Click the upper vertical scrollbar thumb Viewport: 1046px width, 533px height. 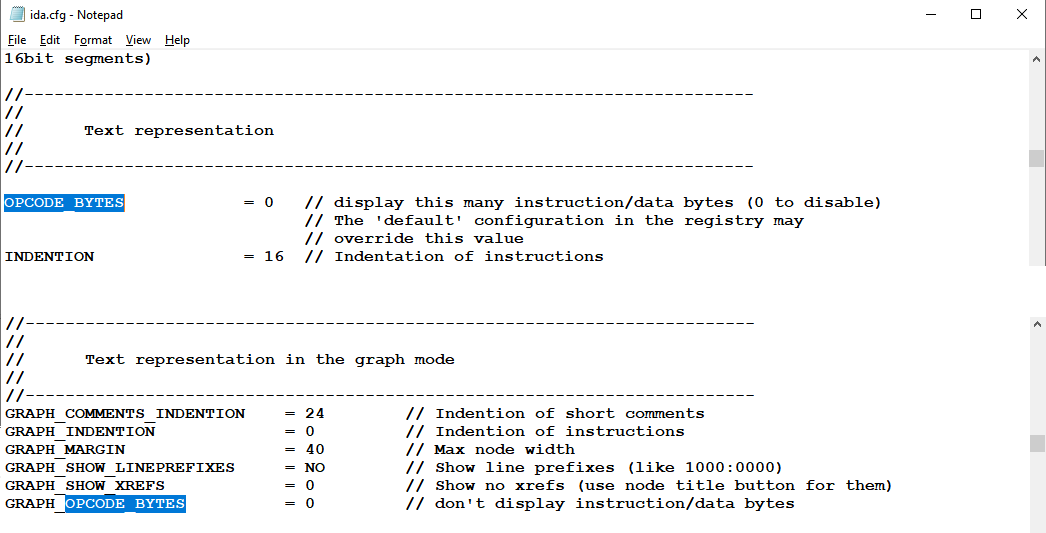1036,158
